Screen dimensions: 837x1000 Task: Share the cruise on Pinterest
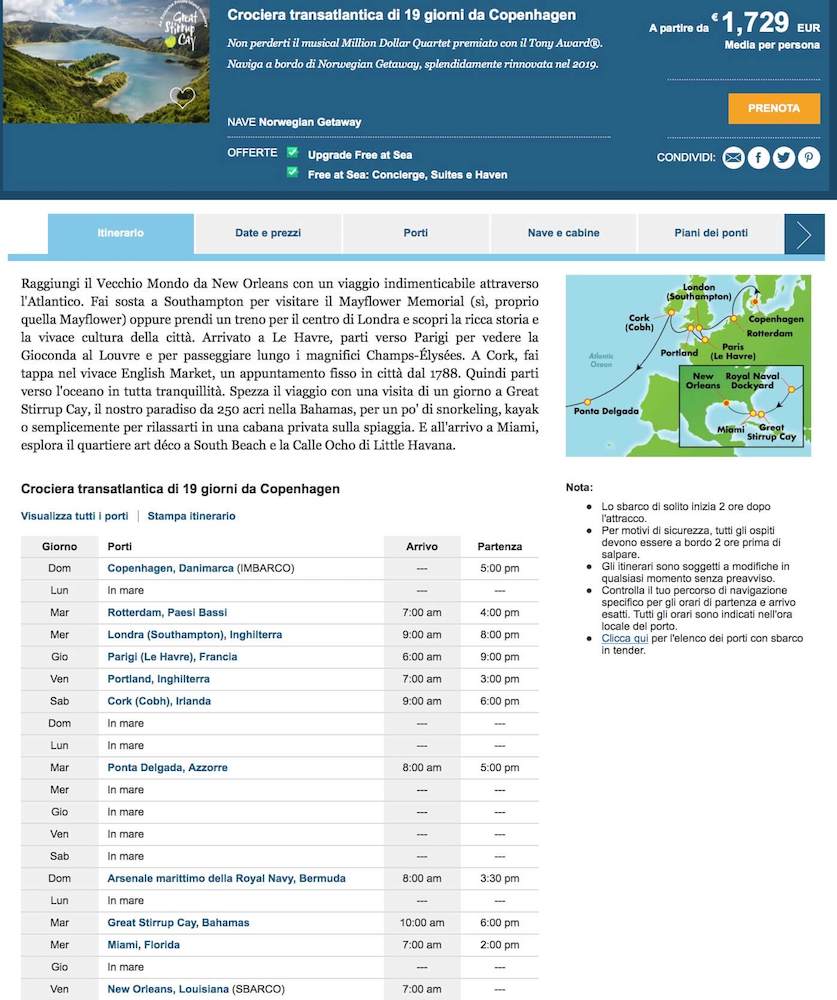(x=809, y=158)
